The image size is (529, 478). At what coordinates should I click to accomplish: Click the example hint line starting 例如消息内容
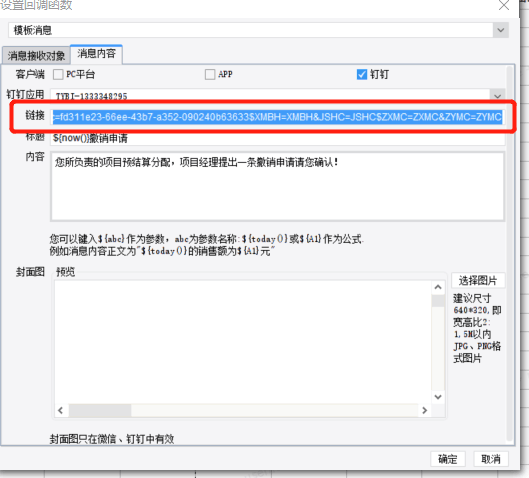tap(162, 251)
